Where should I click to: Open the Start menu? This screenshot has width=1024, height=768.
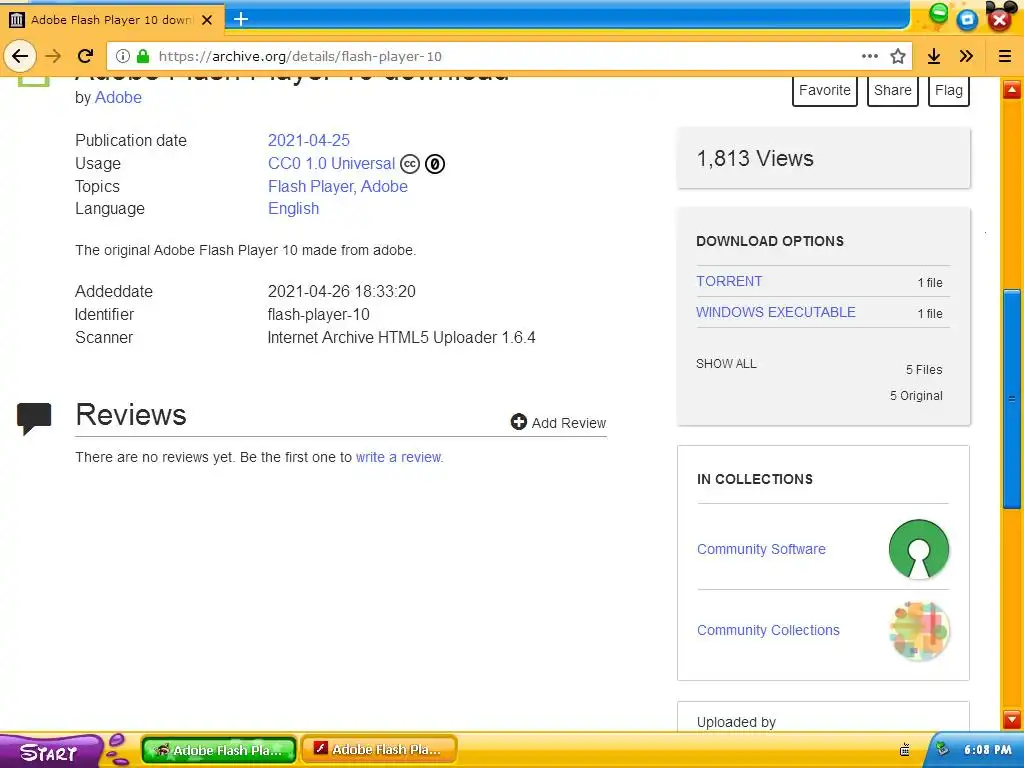pyautogui.click(x=50, y=751)
